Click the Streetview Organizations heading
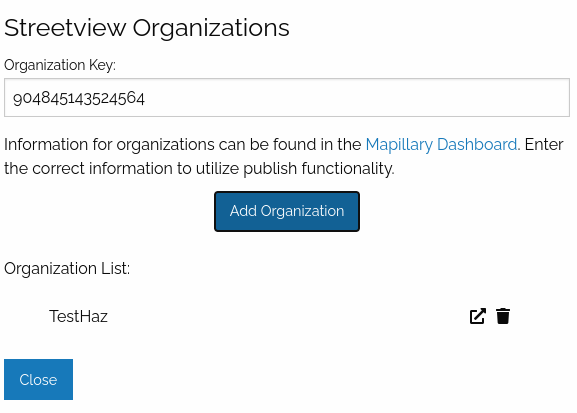577x413 pixels. [x=146, y=28]
